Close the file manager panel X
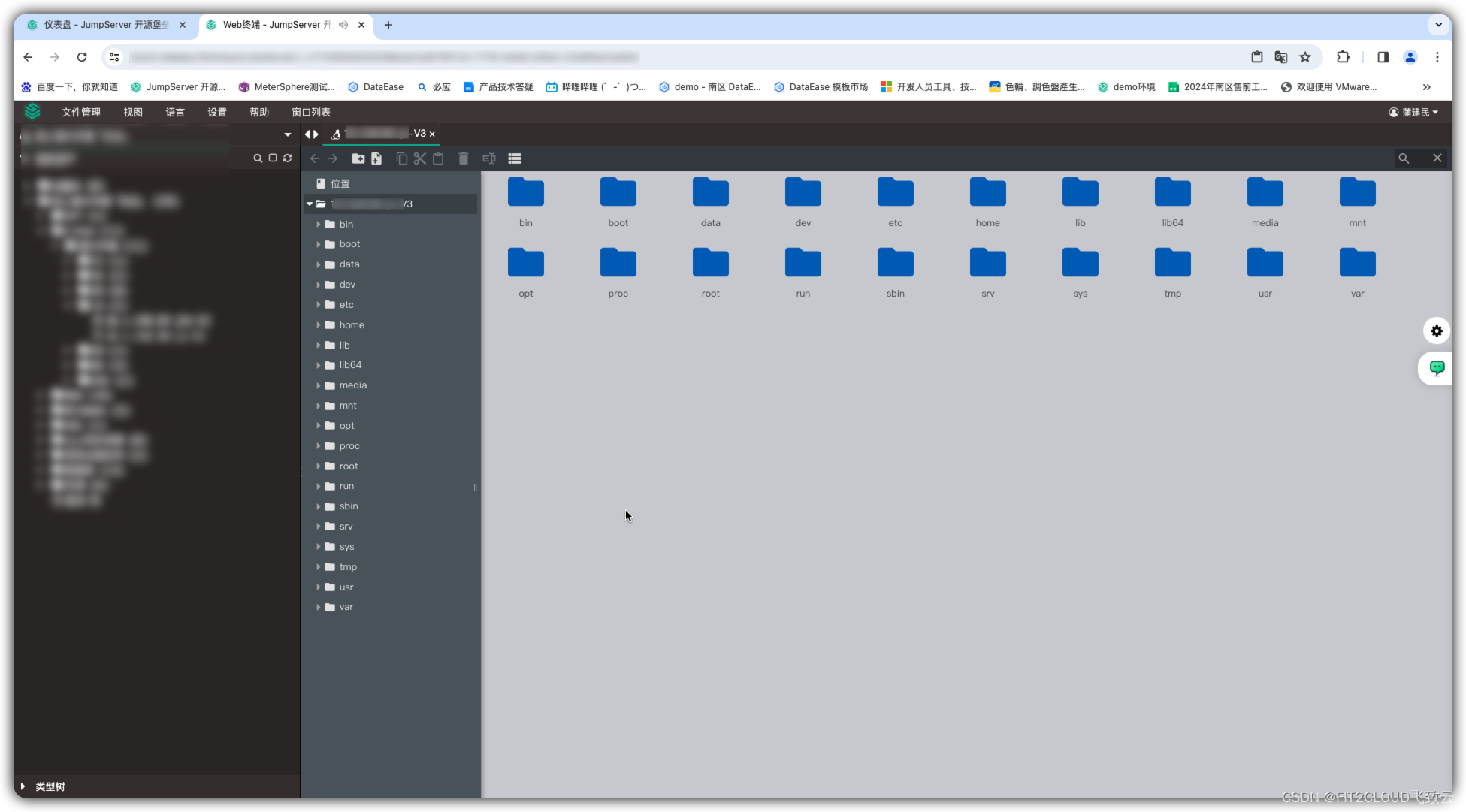Image resolution: width=1466 pixels, height=812 pixels. (x=1437, y=158)
